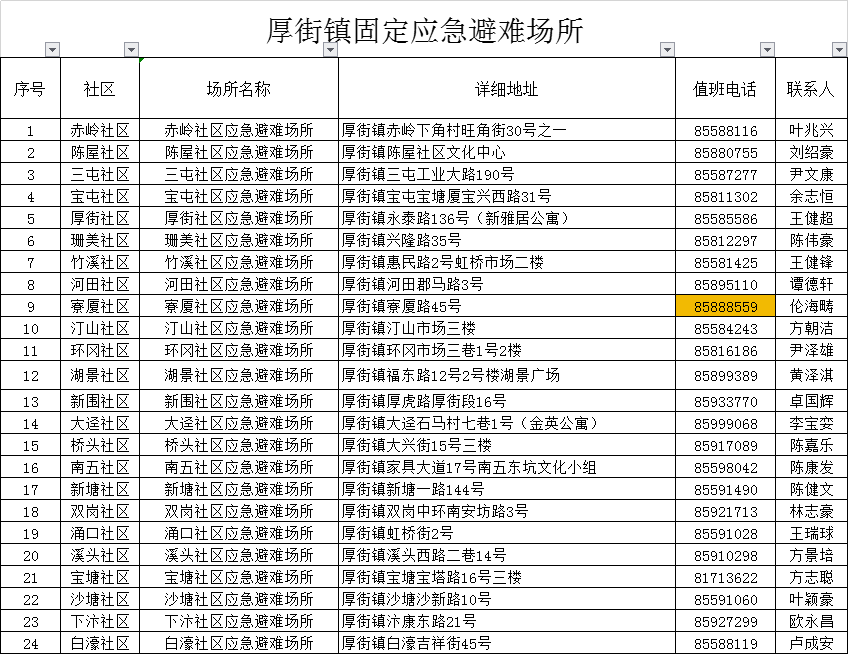Select the title cell 厚街镇固定应急避难场所
This screenshot has width=848, height=654.
coord(424,28)
